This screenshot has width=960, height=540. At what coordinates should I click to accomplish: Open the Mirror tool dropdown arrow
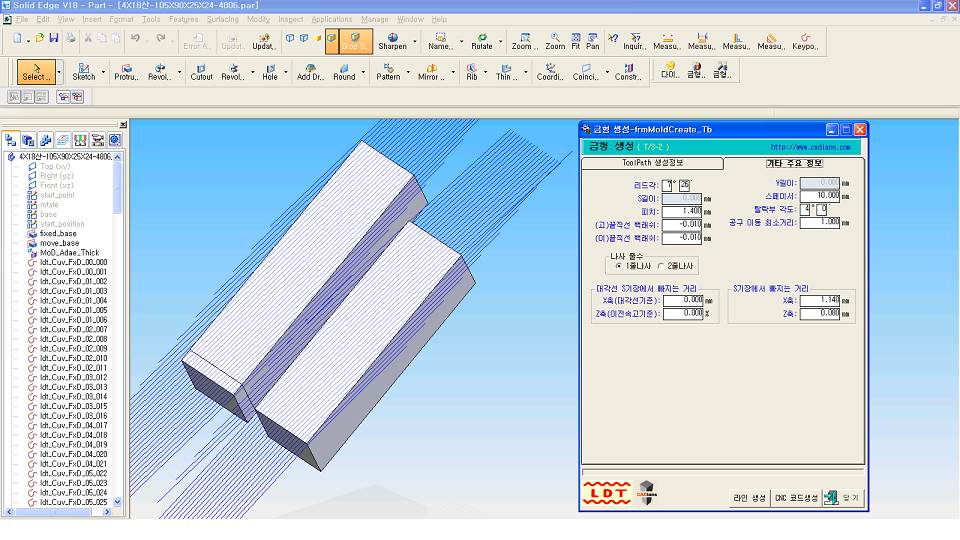(454, 72)
